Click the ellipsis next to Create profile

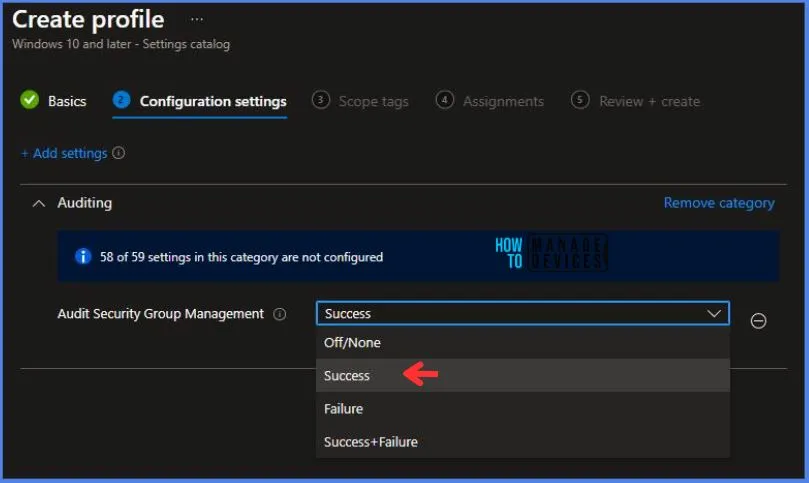[x=197, y=20]
